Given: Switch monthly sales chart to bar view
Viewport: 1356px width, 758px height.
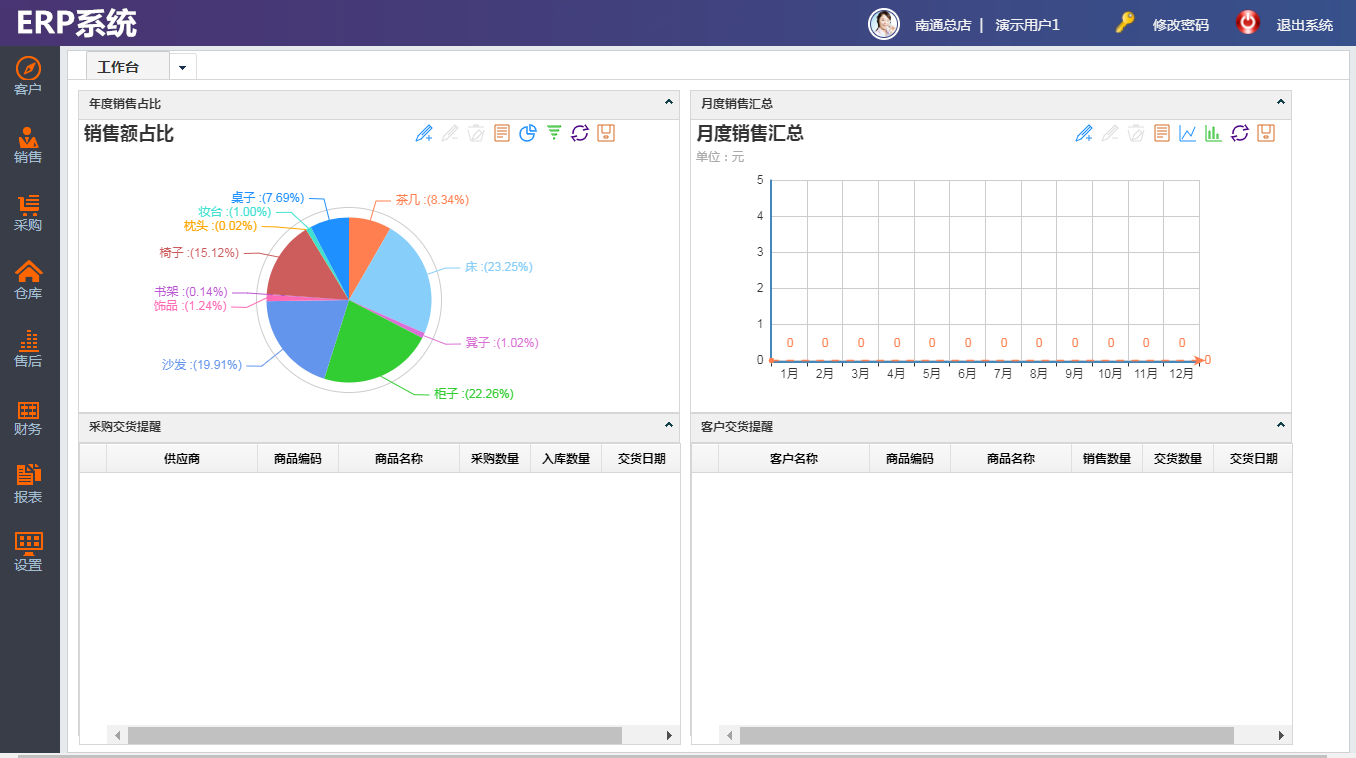Looking at the screenshot, I should pyautogui.click(x=1213, y=133).
